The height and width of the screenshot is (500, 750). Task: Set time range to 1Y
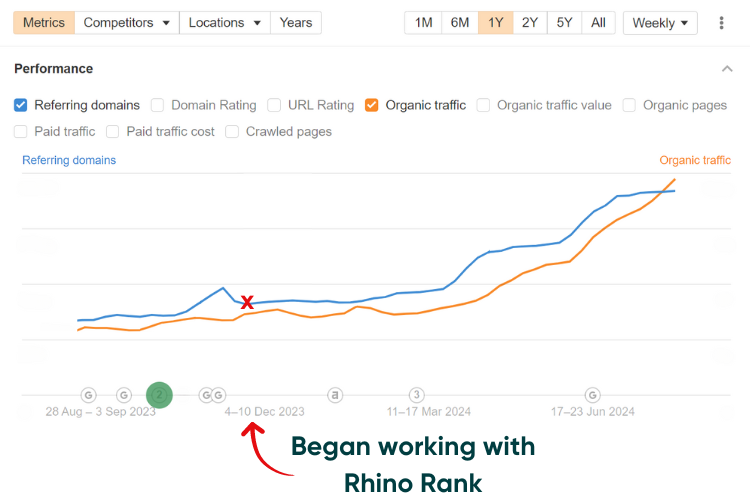pyautogui.click(x=496, y=23)
